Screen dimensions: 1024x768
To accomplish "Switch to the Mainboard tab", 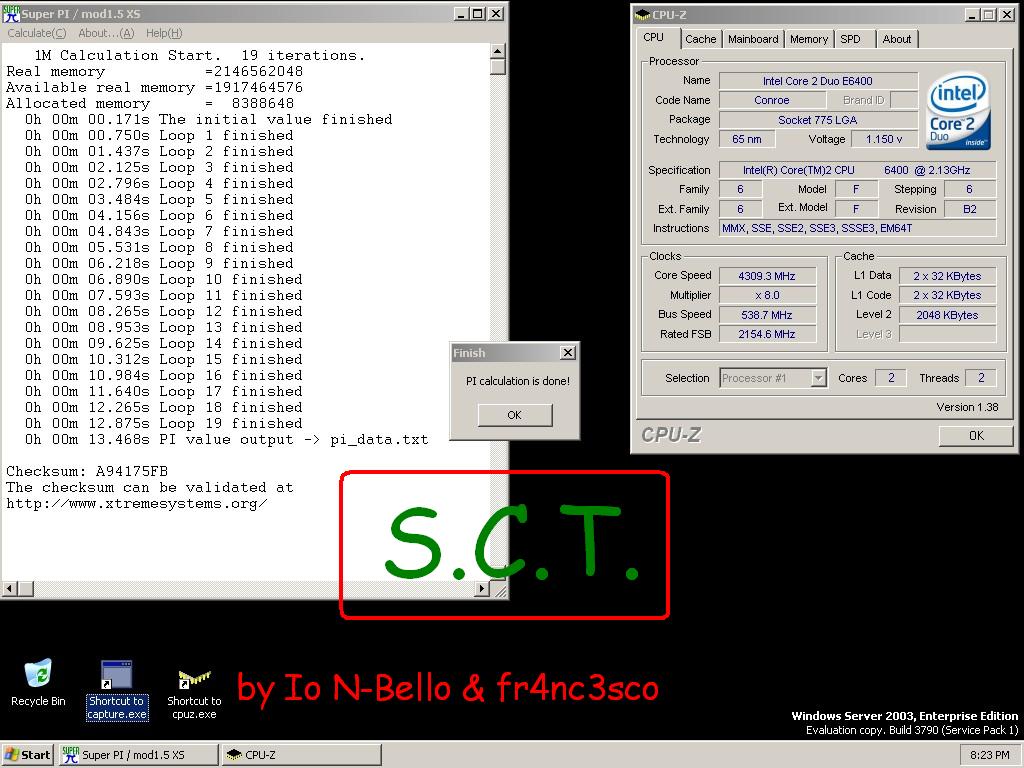I will [x=753, y=39].
